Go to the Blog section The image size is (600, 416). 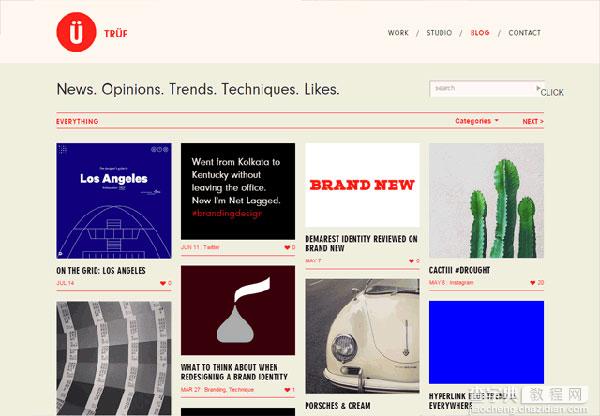(480, 33)
